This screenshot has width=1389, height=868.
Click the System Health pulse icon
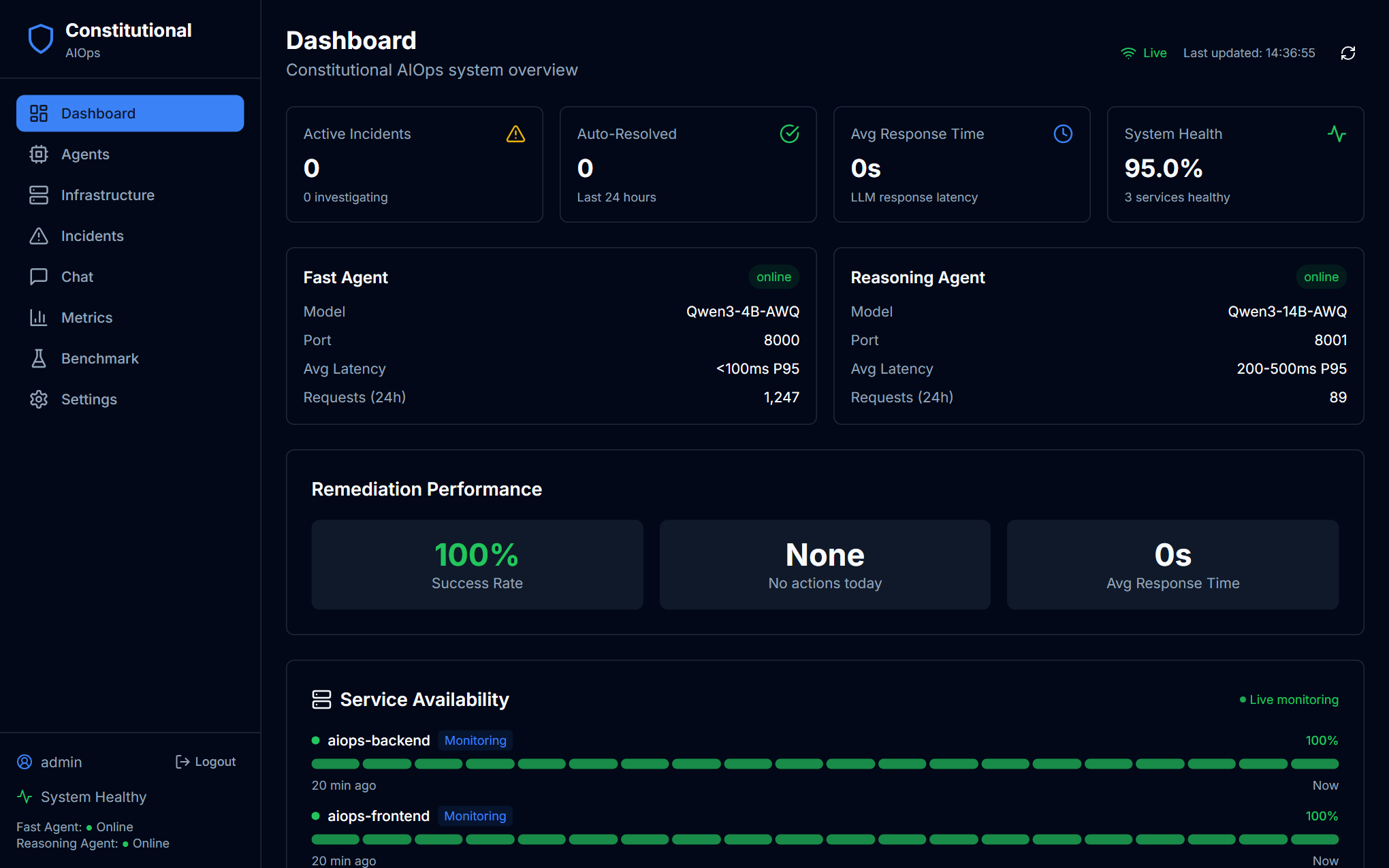click(x=1337, y=133)
